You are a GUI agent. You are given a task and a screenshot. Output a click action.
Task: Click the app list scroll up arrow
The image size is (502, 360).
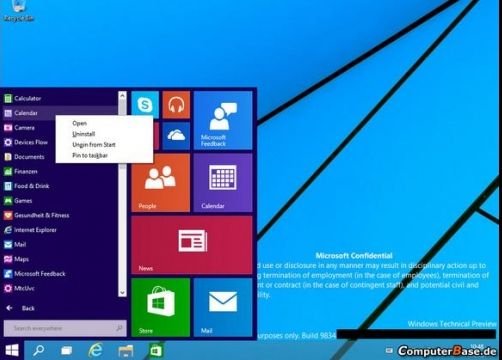(122, 96)
